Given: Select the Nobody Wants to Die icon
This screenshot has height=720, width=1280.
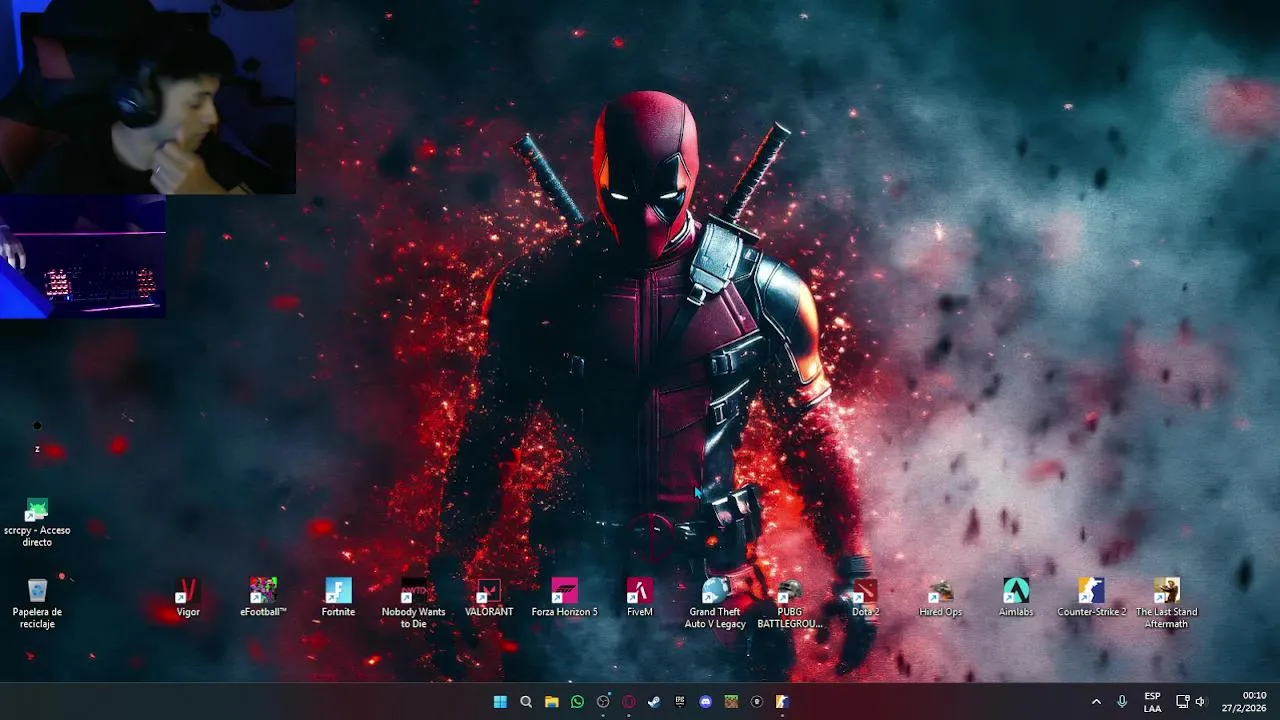Looking at the screenshot, I should pyautogui.click(x=413, y=603).
